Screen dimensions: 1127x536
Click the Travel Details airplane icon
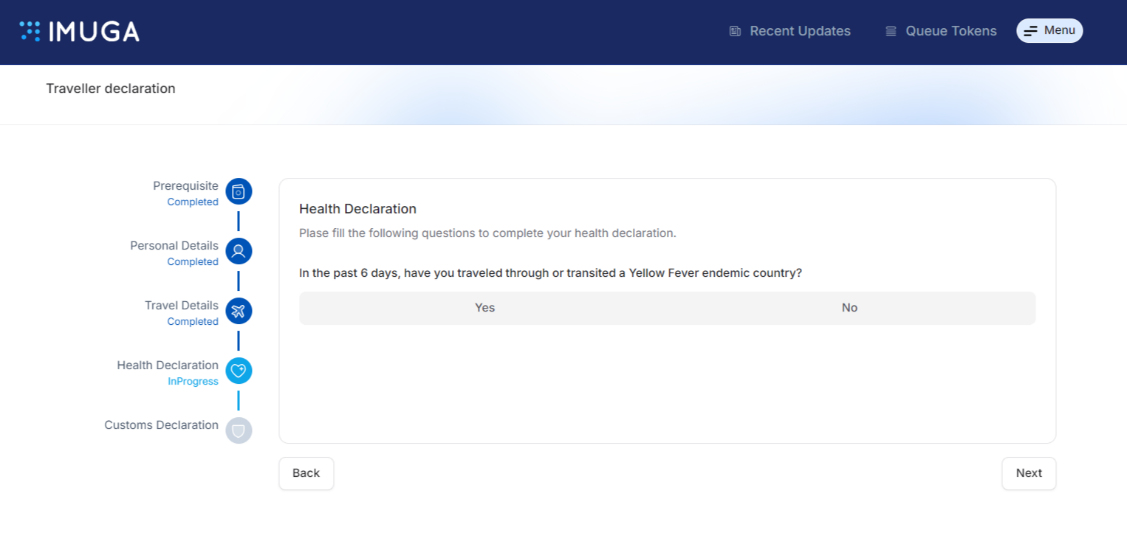238,311
